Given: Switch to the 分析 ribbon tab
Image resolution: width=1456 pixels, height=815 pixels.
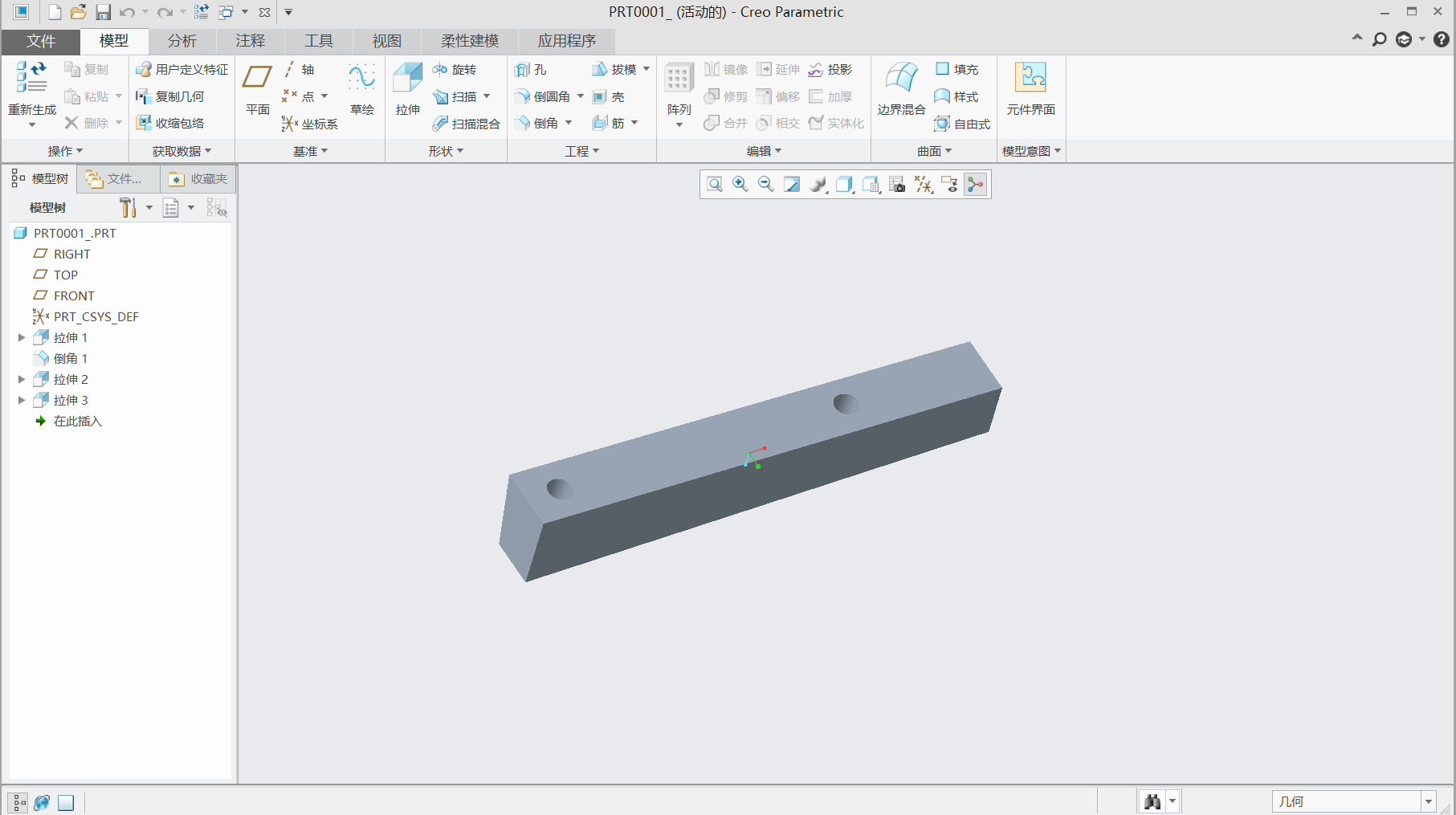Looking at the screenshot, I should point(181,41).
